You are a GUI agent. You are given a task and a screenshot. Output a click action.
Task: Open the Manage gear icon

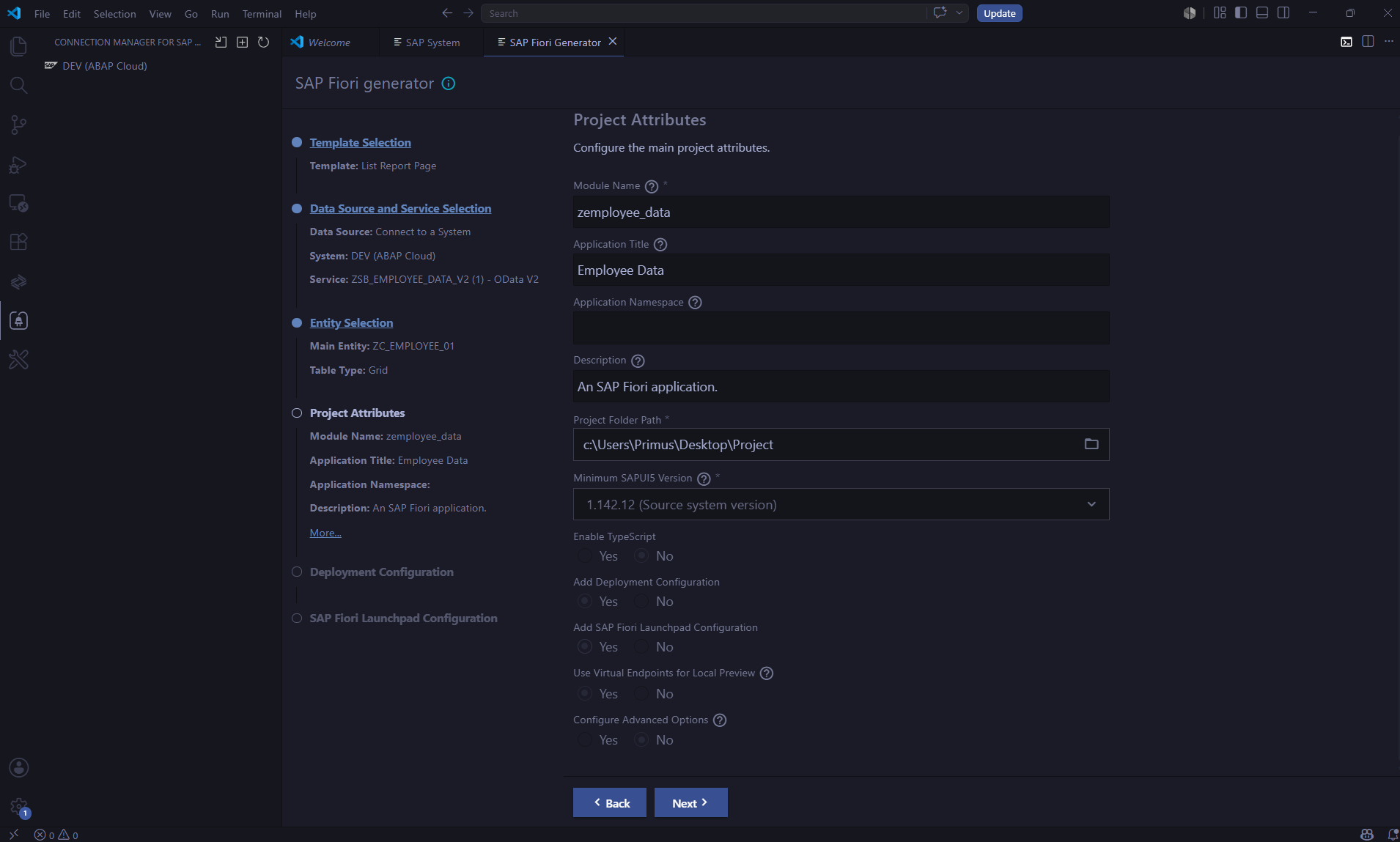click(x=18, y=807)
